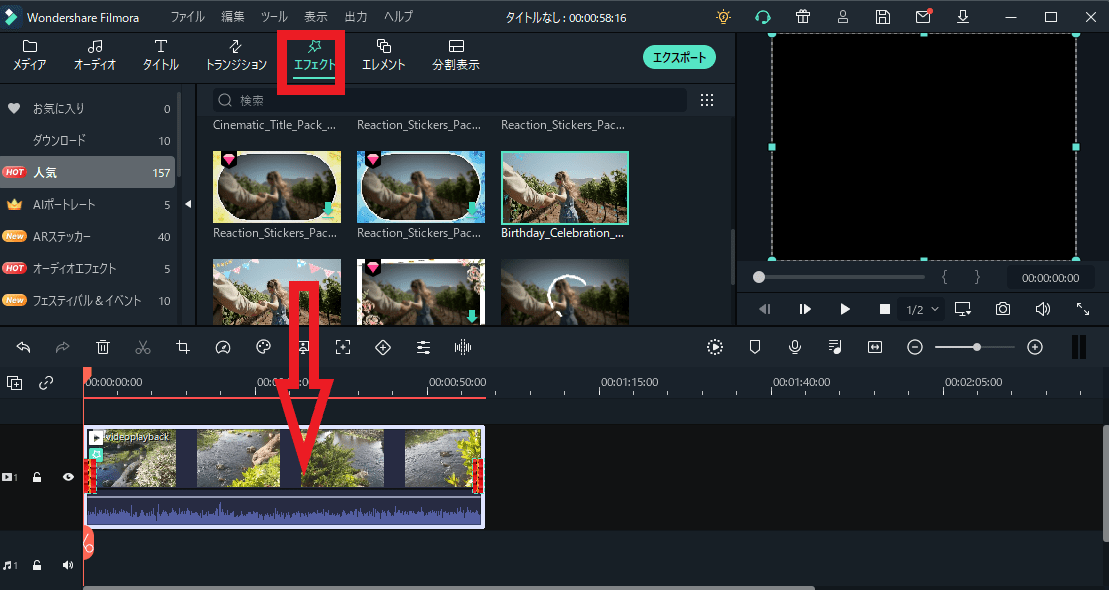This screenshot has height=590, width=1109.
Task: Open the メディア media tab
Action: [x=30, y=55]
